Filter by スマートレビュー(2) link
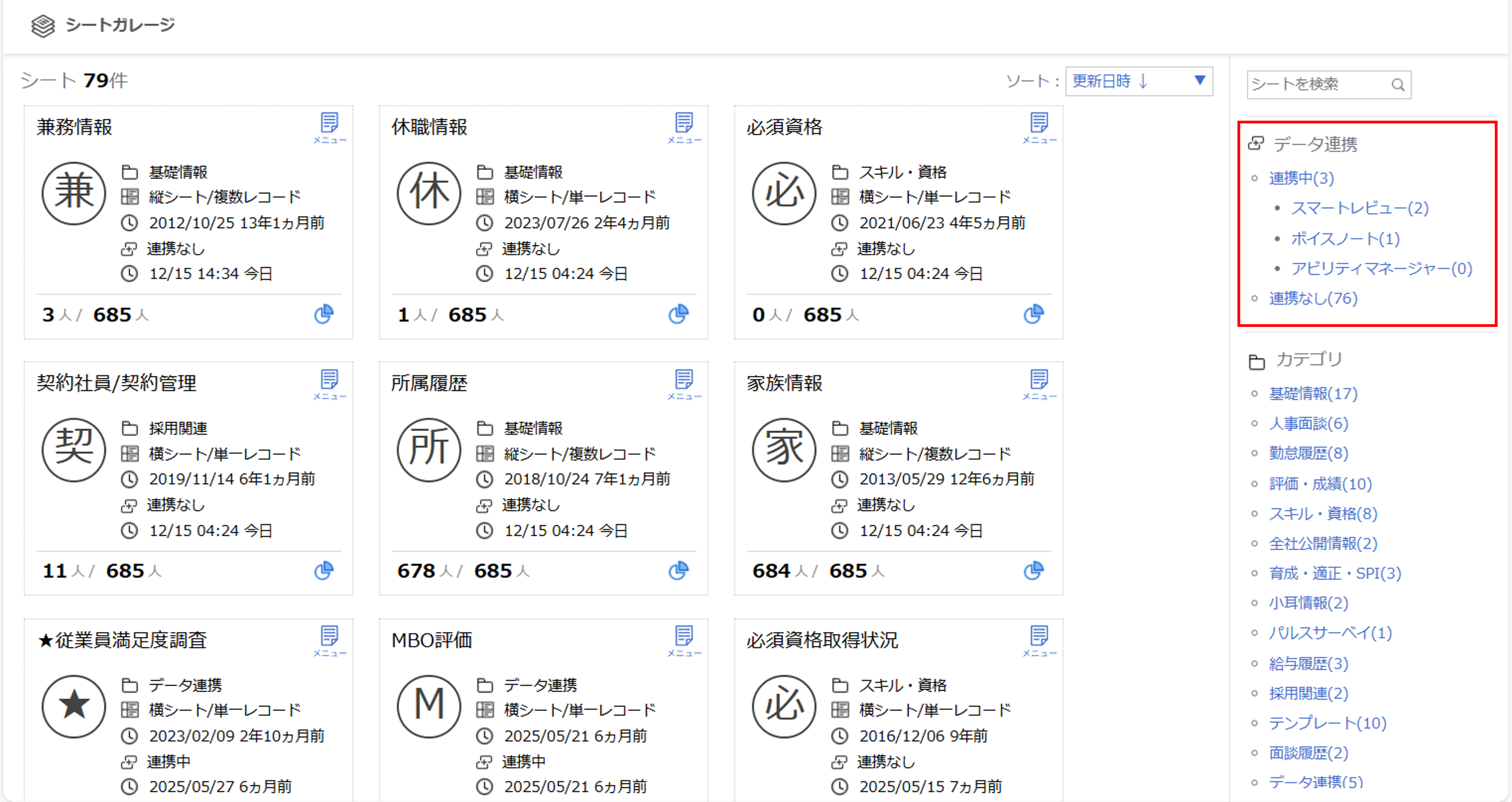This screenshot has height=802, width=1512. (1359, 208)
